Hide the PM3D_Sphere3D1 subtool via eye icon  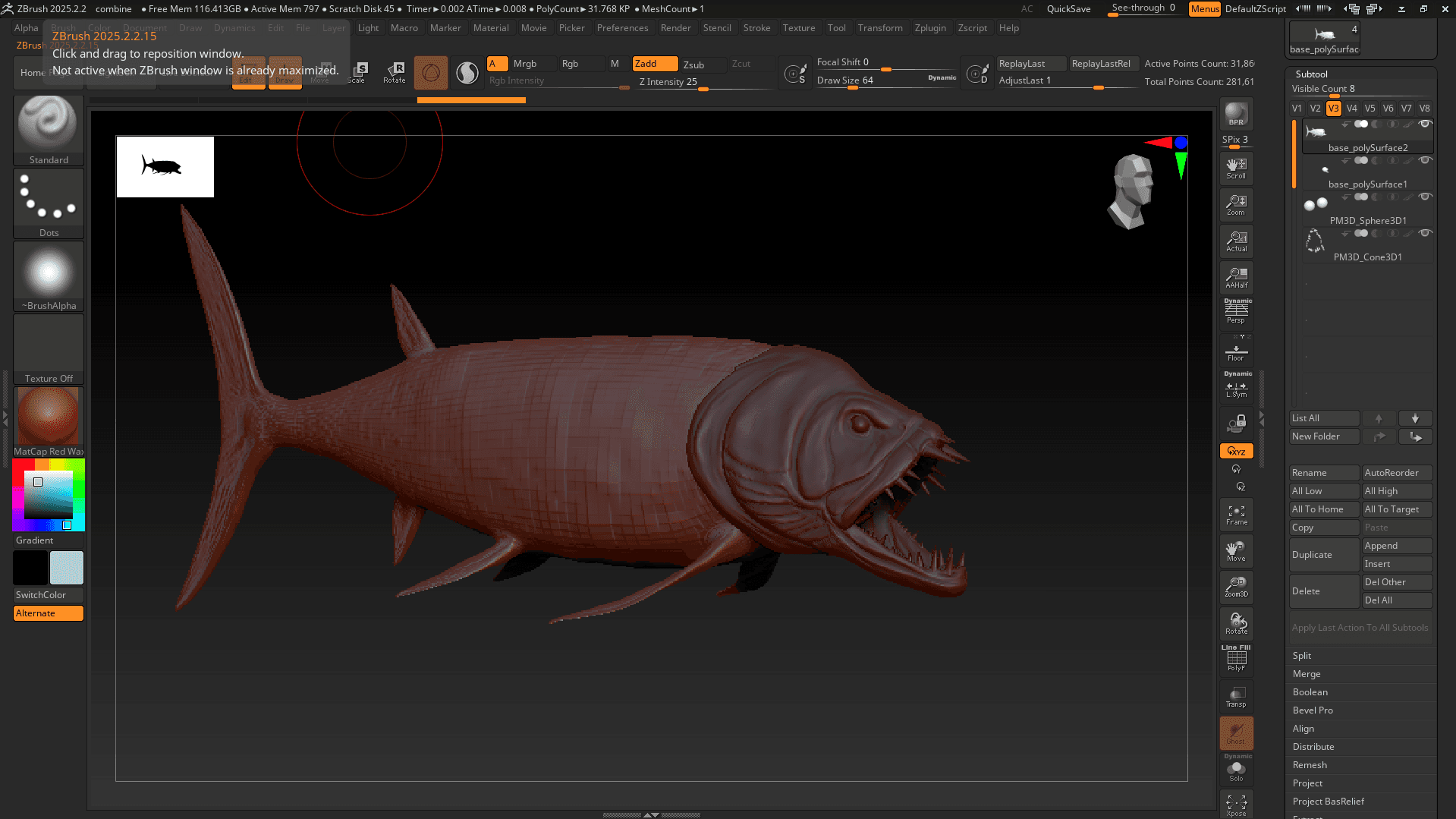point(1425,197)
